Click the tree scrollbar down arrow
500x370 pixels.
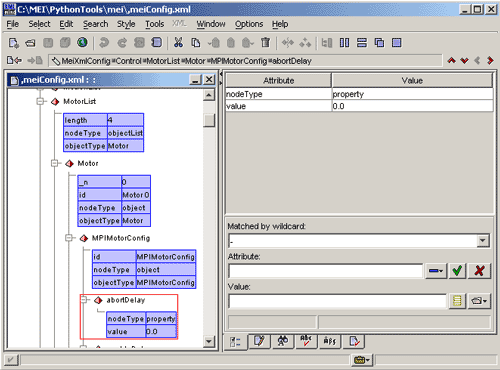click(x=209, y=341)
